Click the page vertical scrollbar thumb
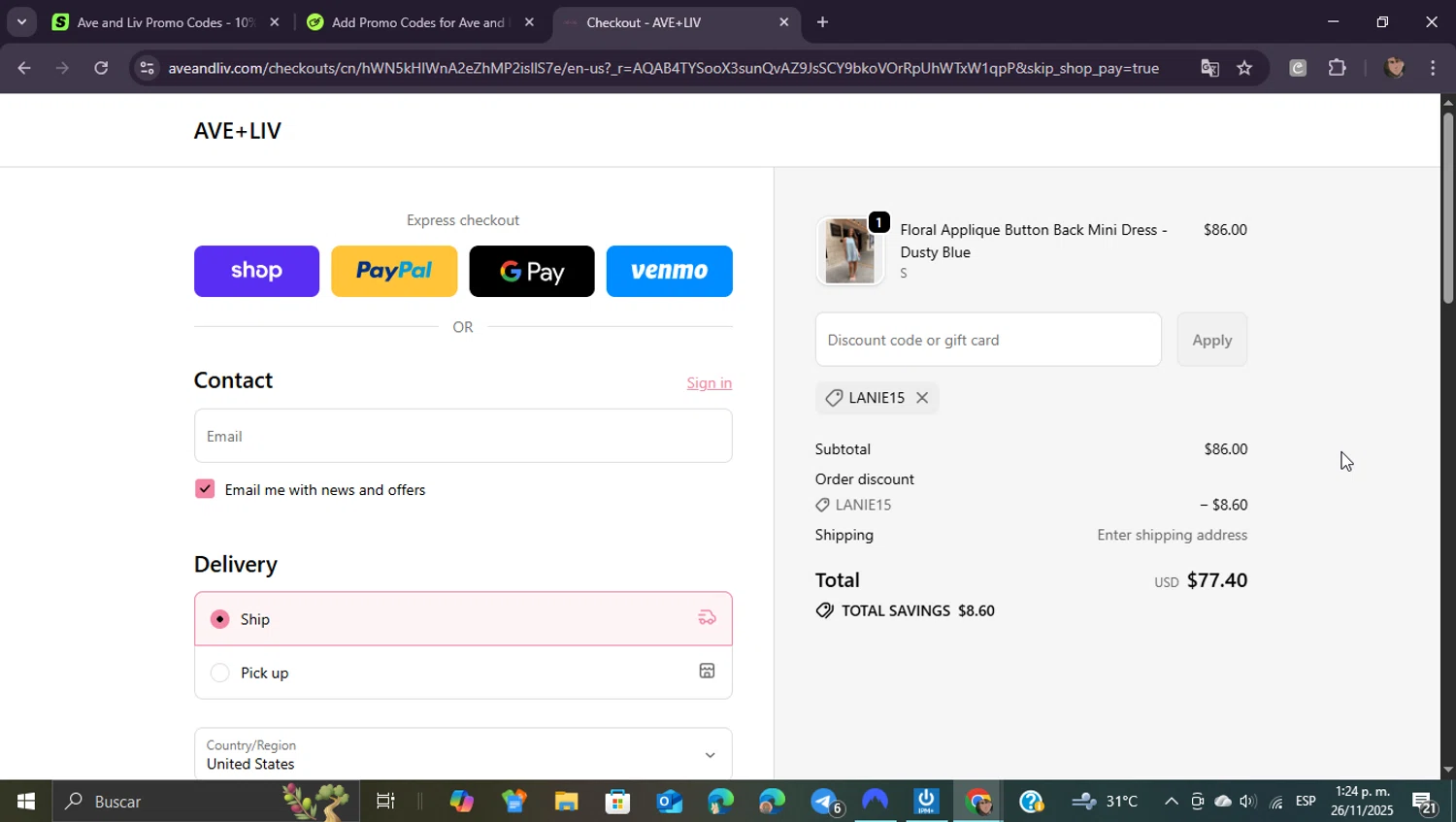 pos(1448,209)
